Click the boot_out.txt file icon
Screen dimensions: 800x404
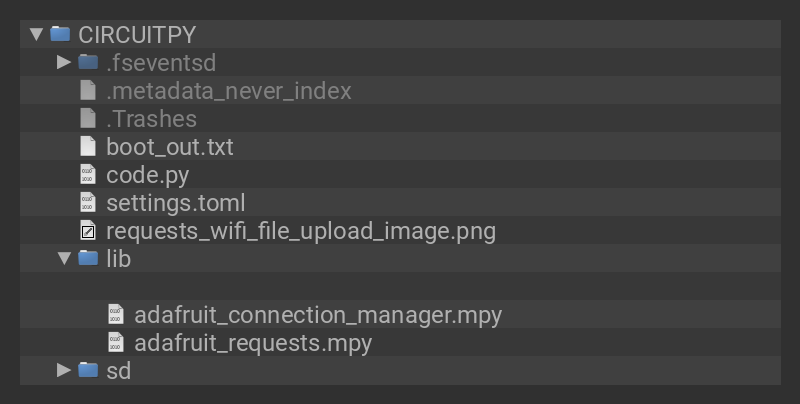tap(88, 146)
